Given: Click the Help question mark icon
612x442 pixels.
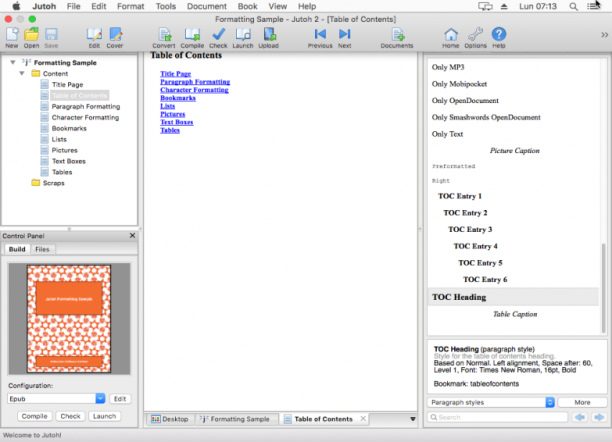Looking at the screenshot, I should tap(498, 38).
